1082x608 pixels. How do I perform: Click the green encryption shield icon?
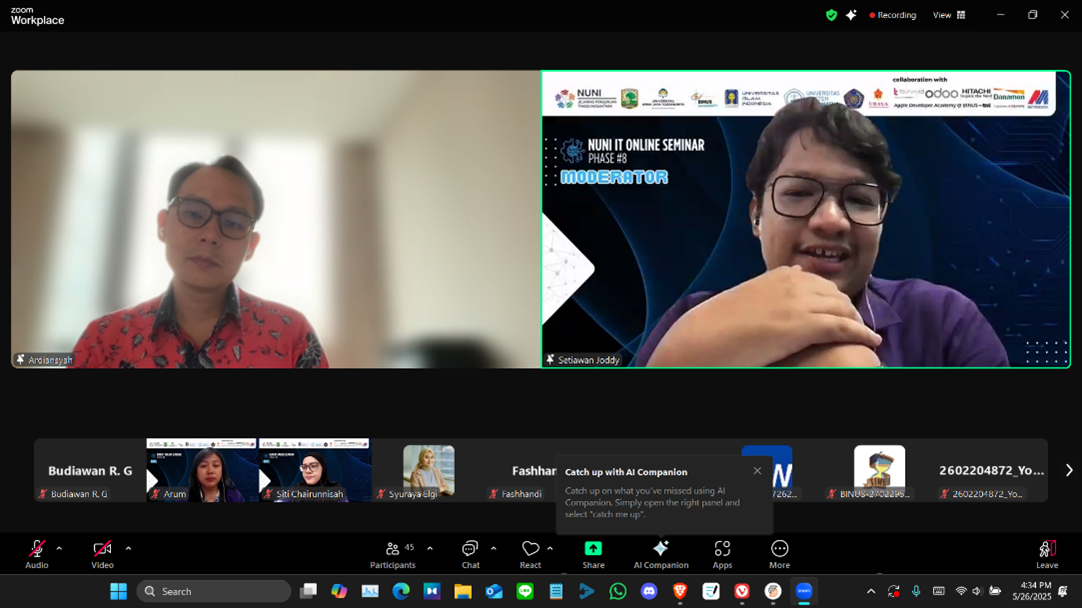pyautogui.click(x=832, y=15)
